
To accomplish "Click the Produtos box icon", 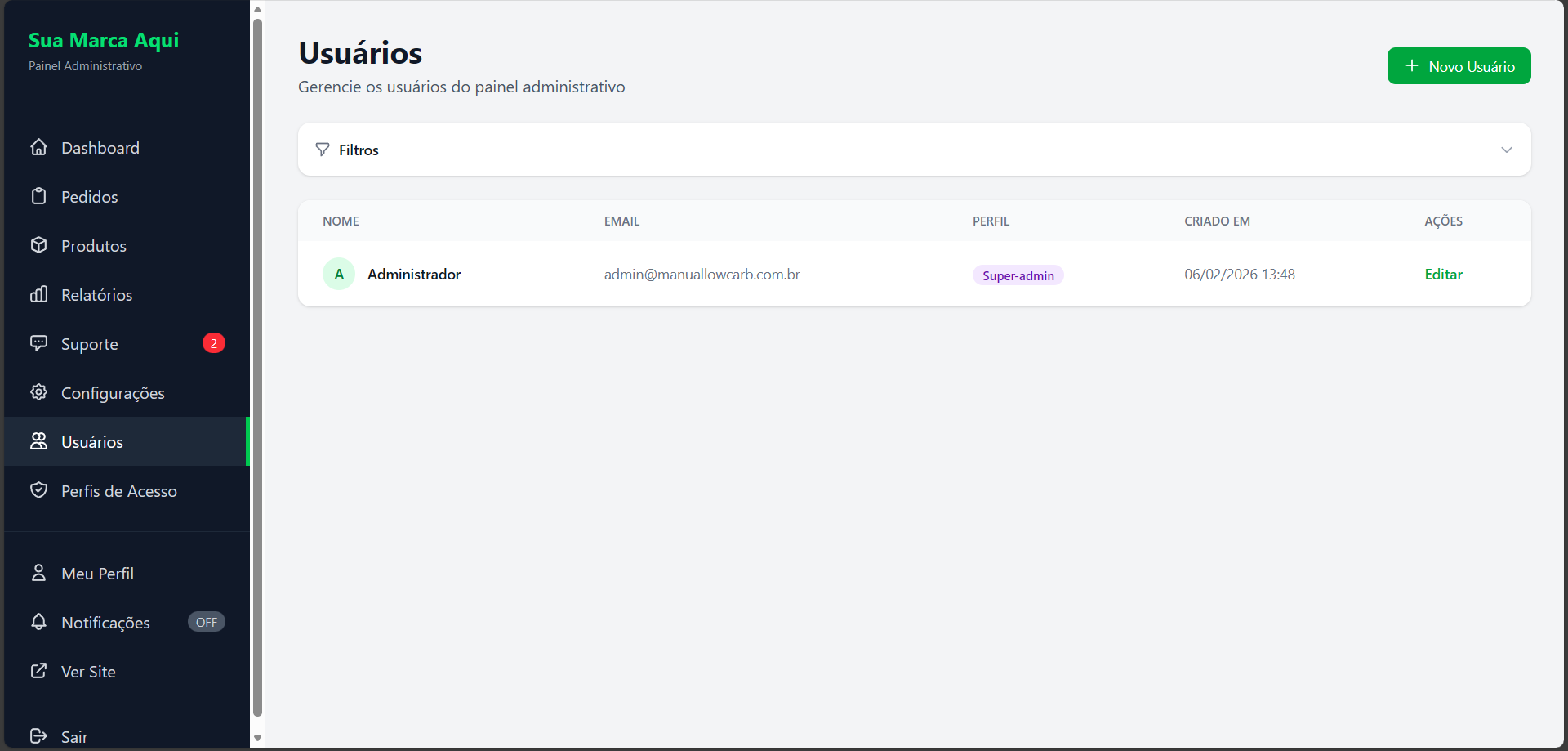I will click(38, 245).
